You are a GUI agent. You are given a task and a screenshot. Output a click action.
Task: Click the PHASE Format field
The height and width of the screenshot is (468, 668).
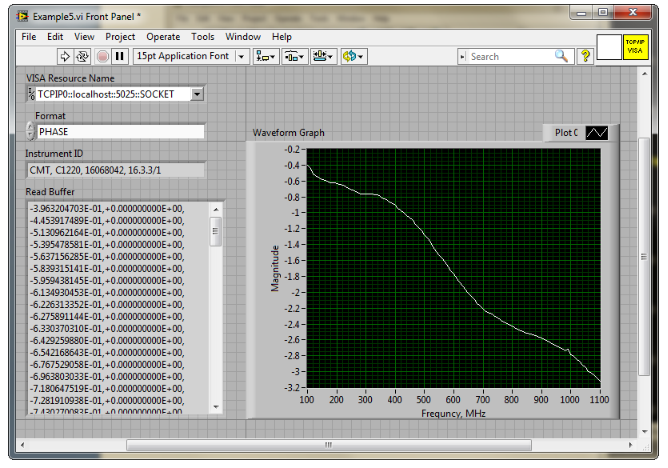120,132
